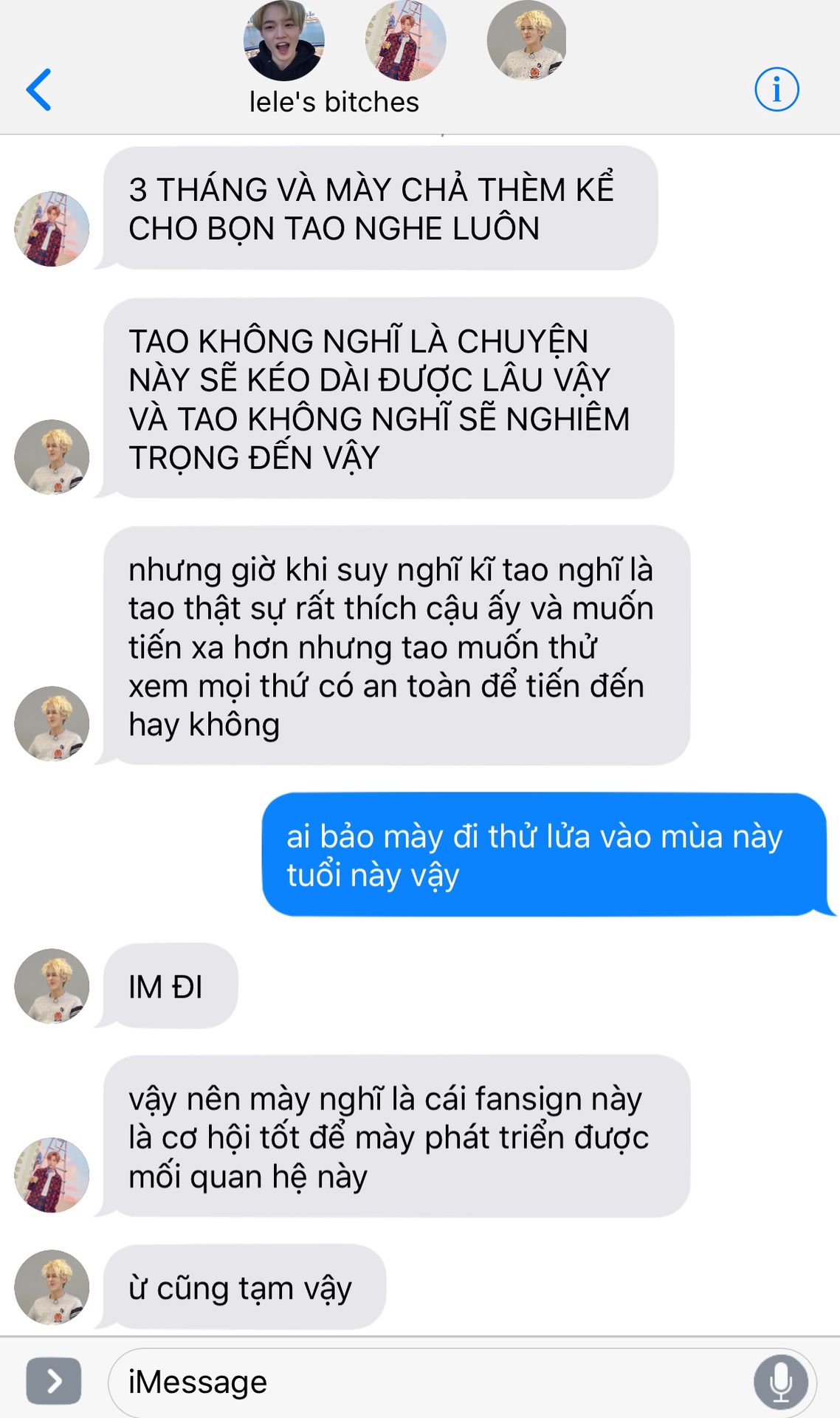Tap the blue back arrow

[38, 89]
